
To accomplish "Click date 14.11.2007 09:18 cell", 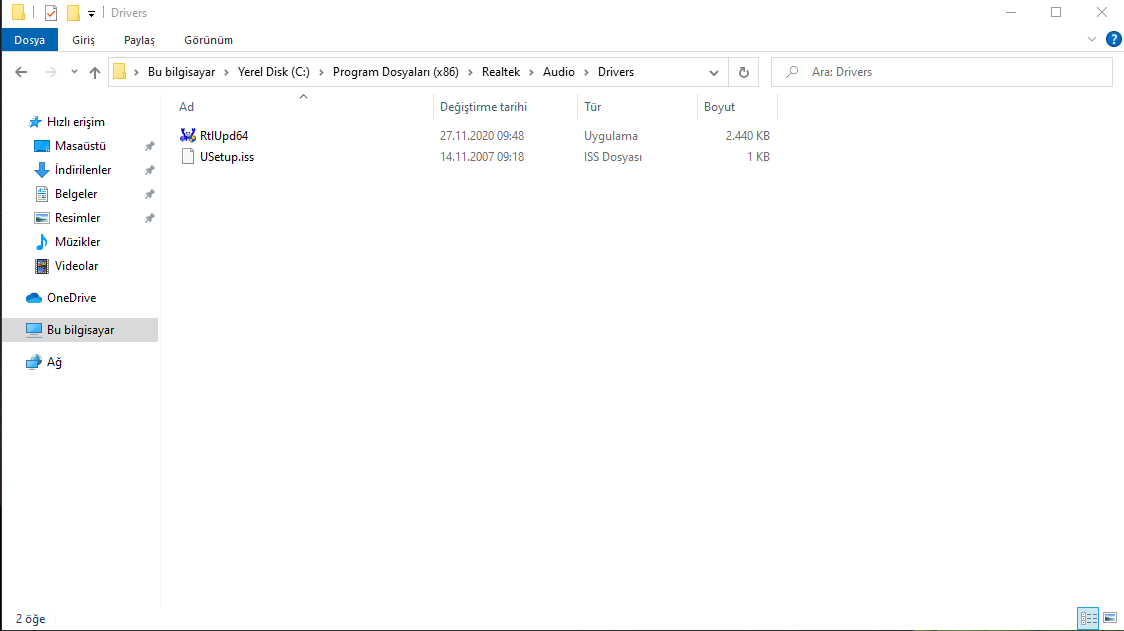I will (x=482, y=156).
